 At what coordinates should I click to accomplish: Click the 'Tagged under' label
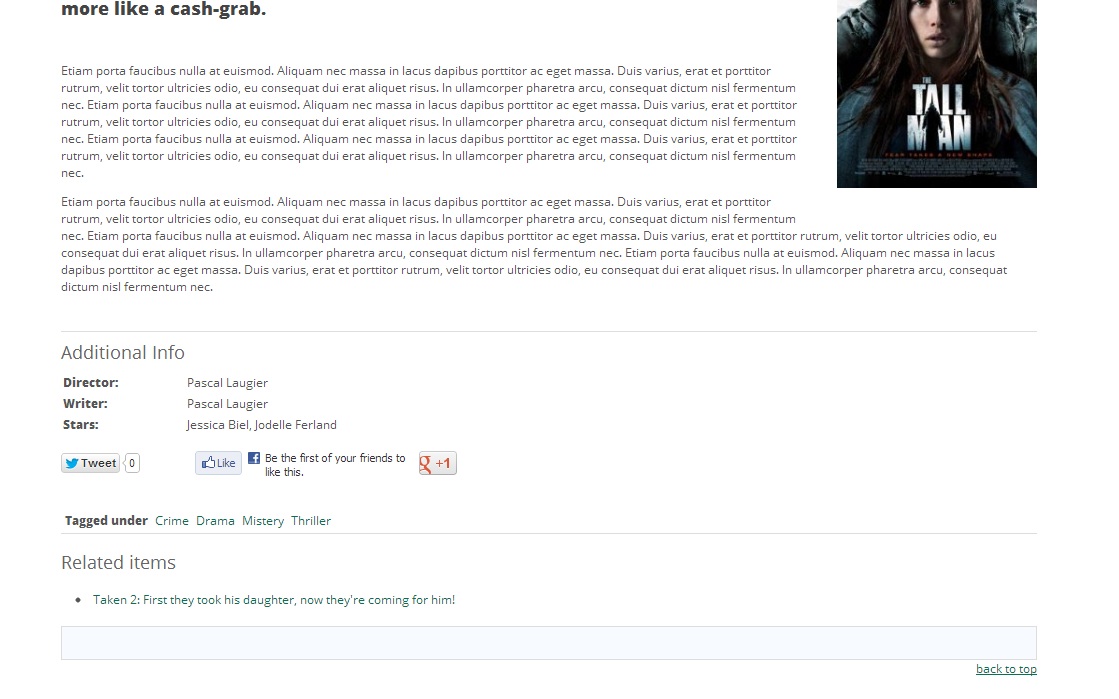point(106,521)
